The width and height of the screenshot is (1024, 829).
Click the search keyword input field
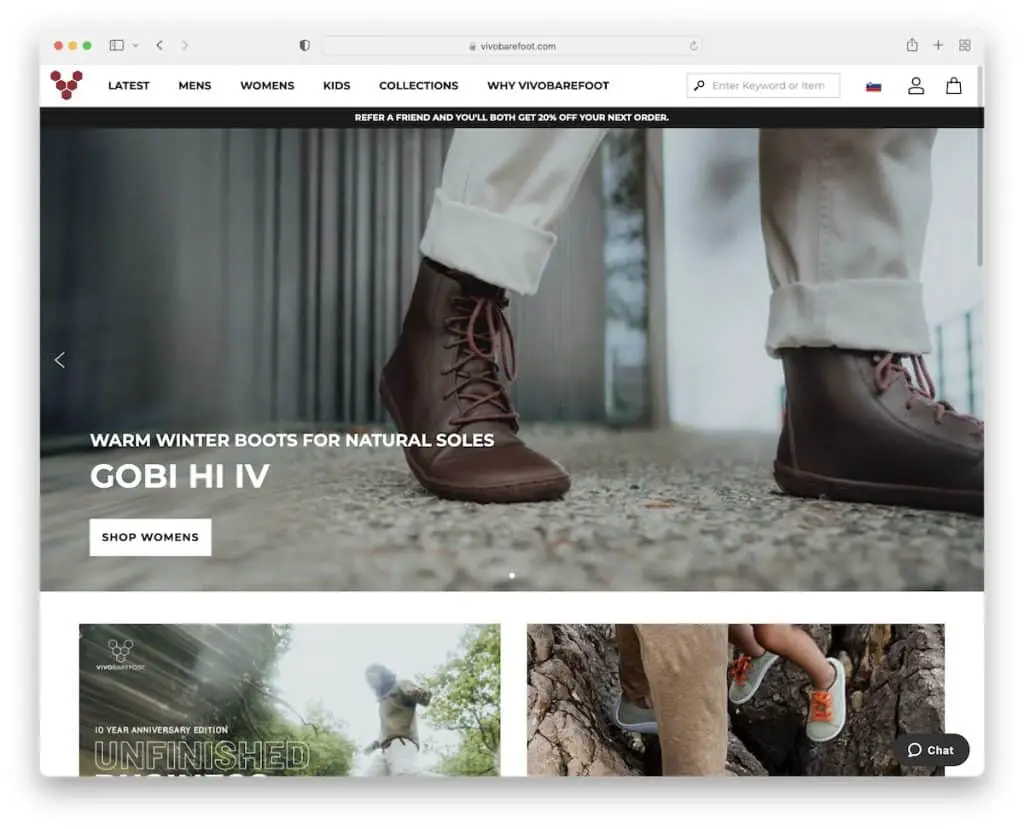[x=763, y=86]
